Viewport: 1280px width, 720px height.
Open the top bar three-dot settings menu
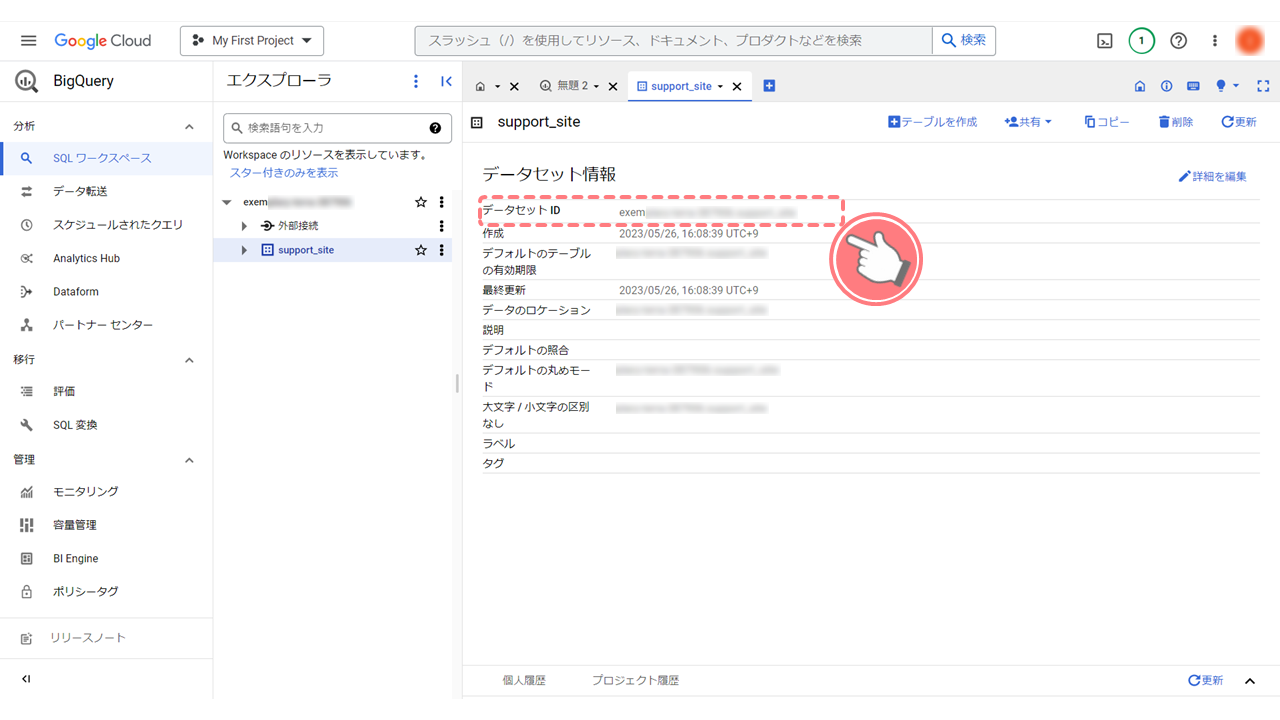1215,41
